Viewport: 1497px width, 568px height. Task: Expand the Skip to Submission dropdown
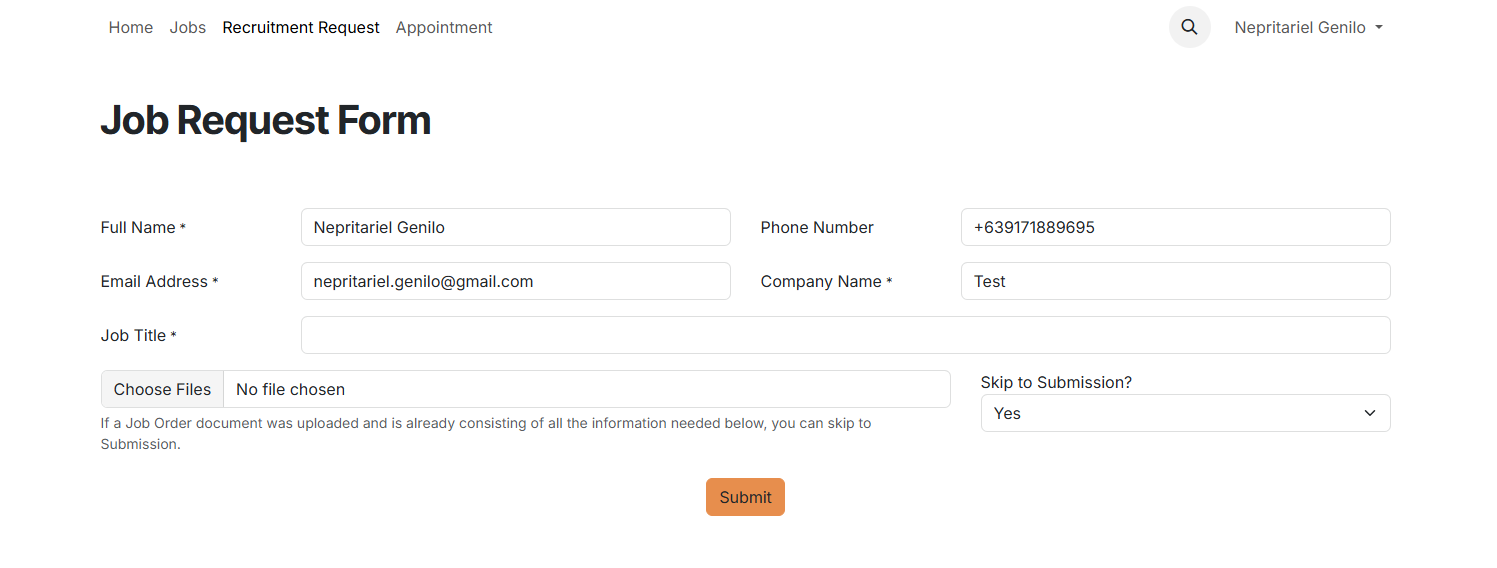pos(1185,413)
